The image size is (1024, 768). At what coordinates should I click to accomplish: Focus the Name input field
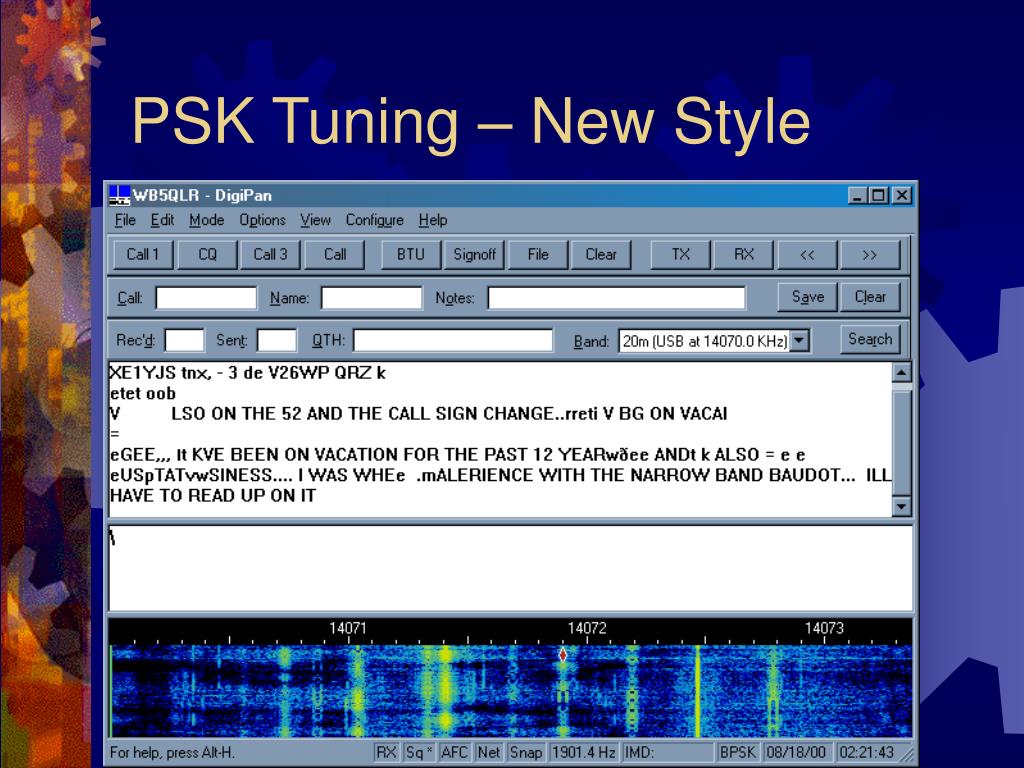[x=372, y=298]
